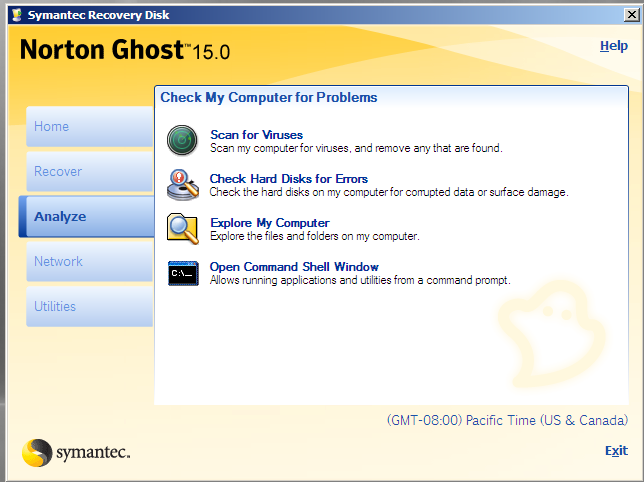The image size is (644, 482).
Task: Launch Check Hard Disks for Errors
Action: tap(289, 179)
